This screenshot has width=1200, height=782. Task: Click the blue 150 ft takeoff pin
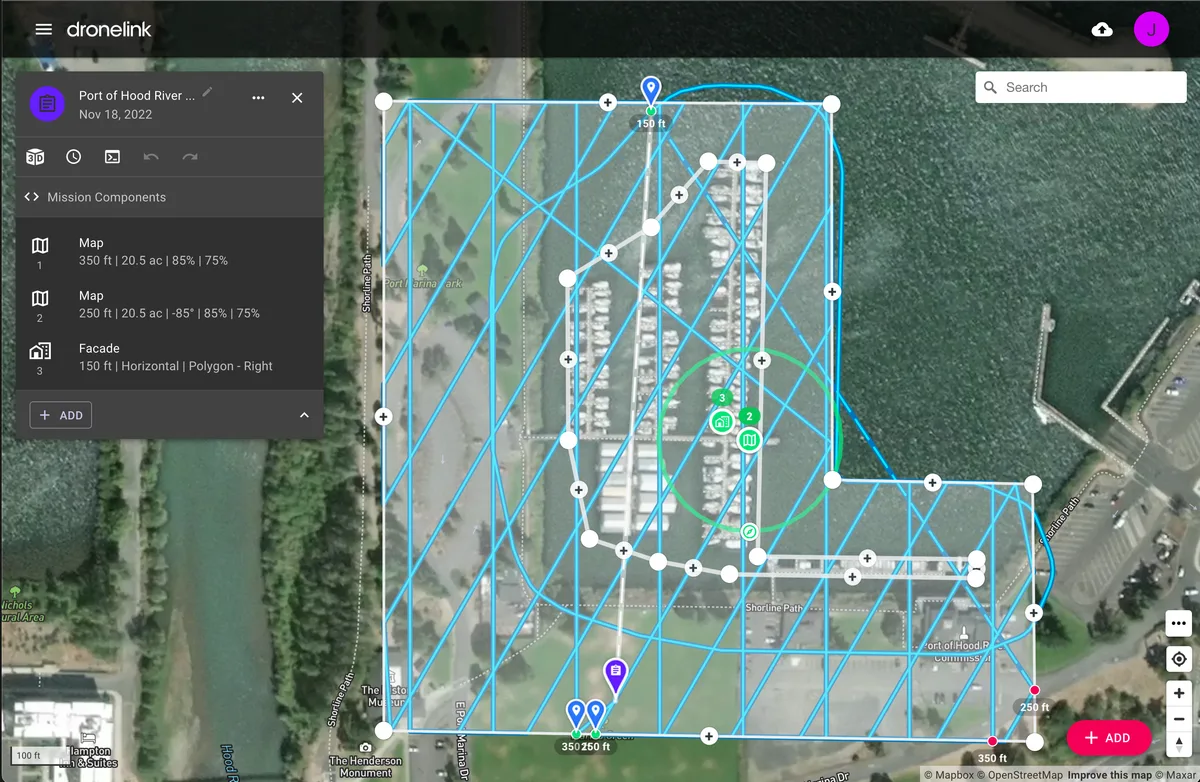(x=651, y=91)
